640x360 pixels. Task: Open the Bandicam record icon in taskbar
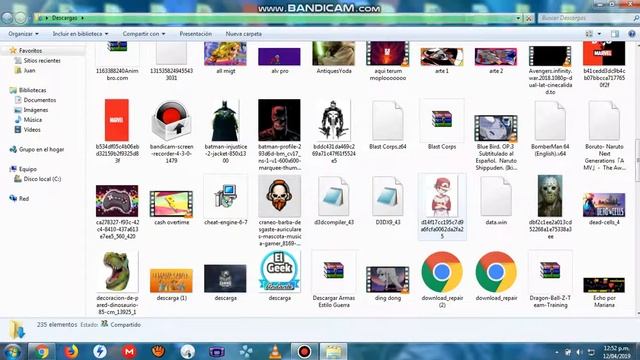coord(304,351)
